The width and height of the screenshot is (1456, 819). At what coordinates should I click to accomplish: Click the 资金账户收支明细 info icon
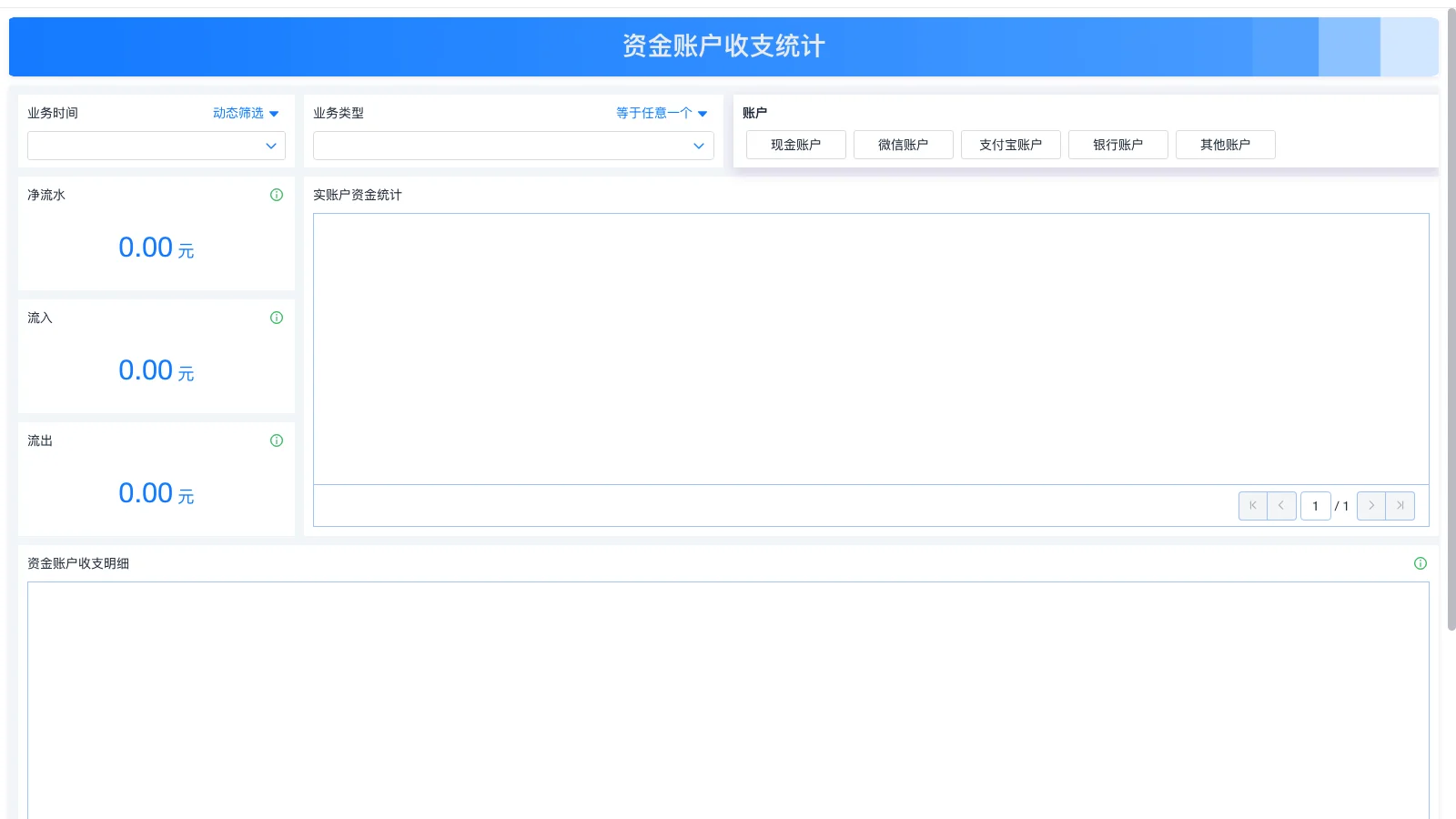click(1421, 563)
